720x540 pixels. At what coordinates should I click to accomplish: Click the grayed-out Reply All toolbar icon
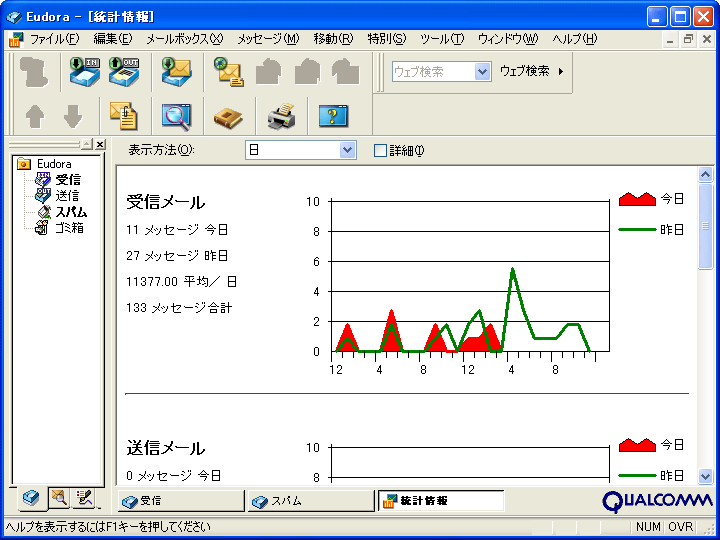(x=307, y=72)
